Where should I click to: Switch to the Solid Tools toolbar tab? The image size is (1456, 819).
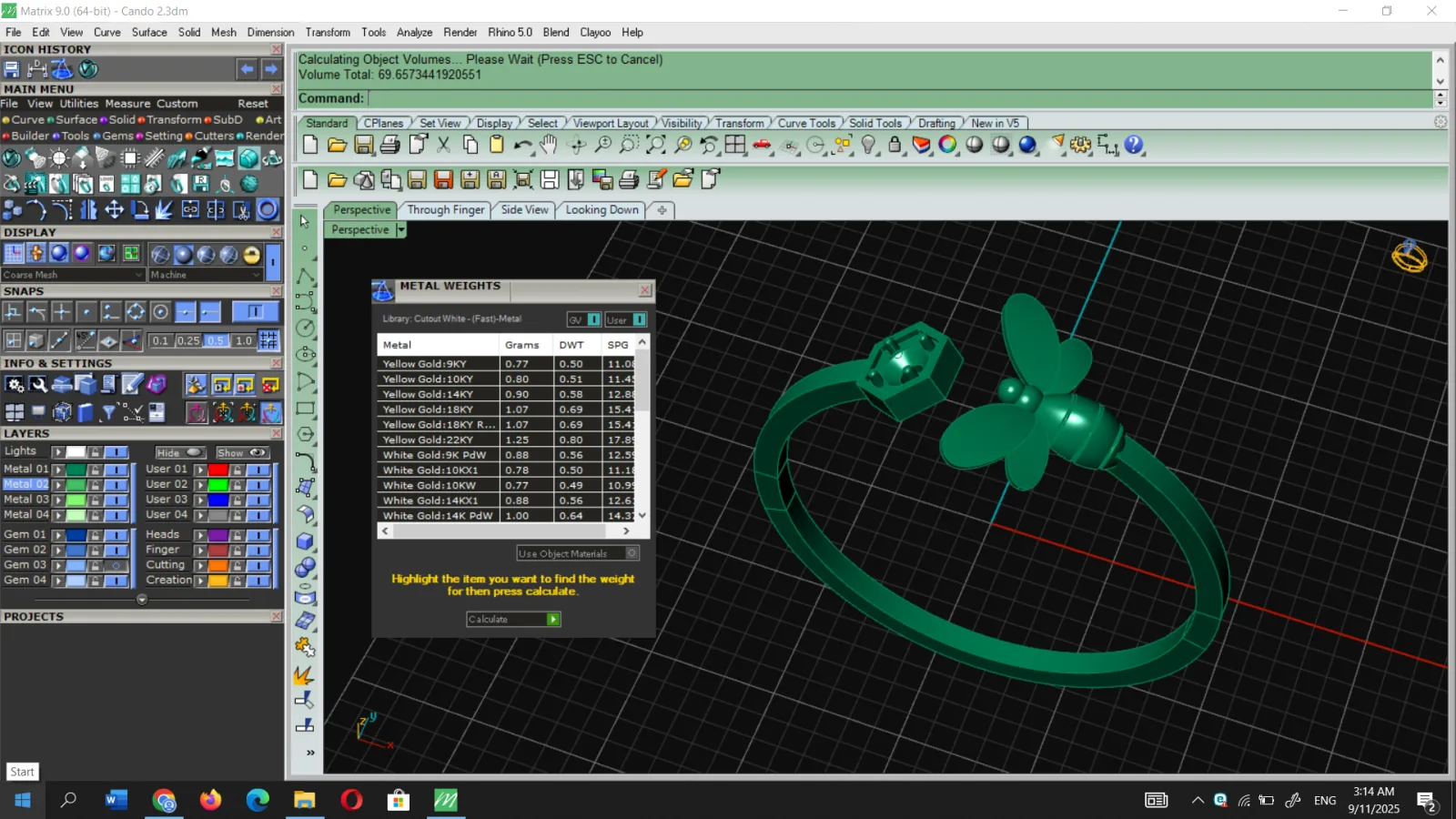coord(875,123)
